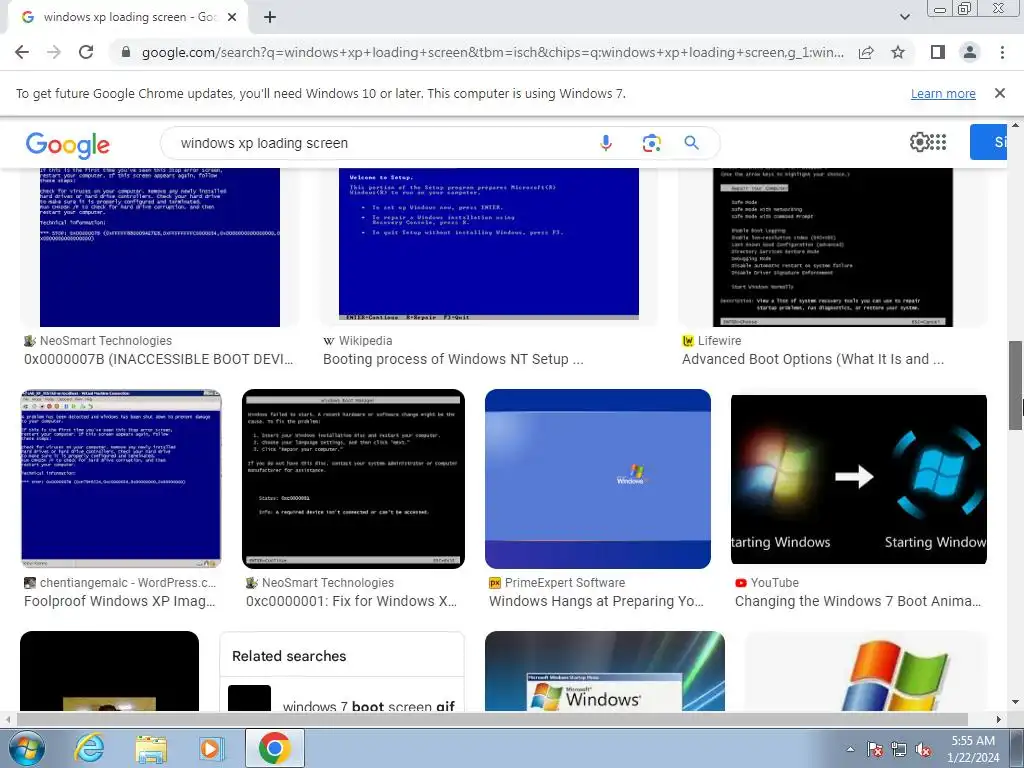Click the horizontal scrollbar track

tap(503, 719)
